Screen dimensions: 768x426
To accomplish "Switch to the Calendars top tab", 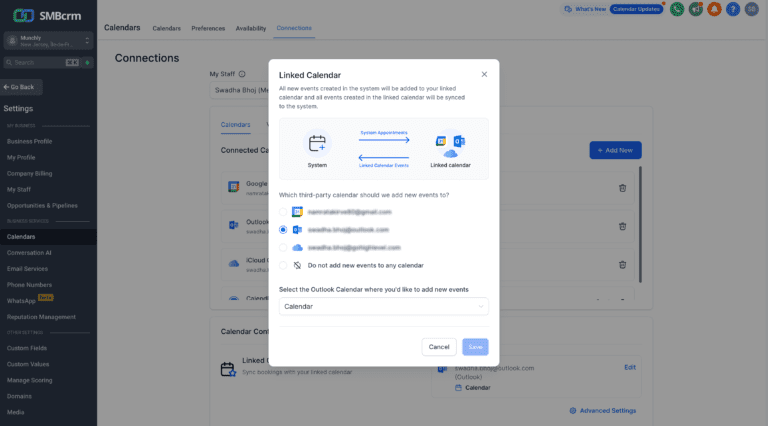I will (167, 28).
